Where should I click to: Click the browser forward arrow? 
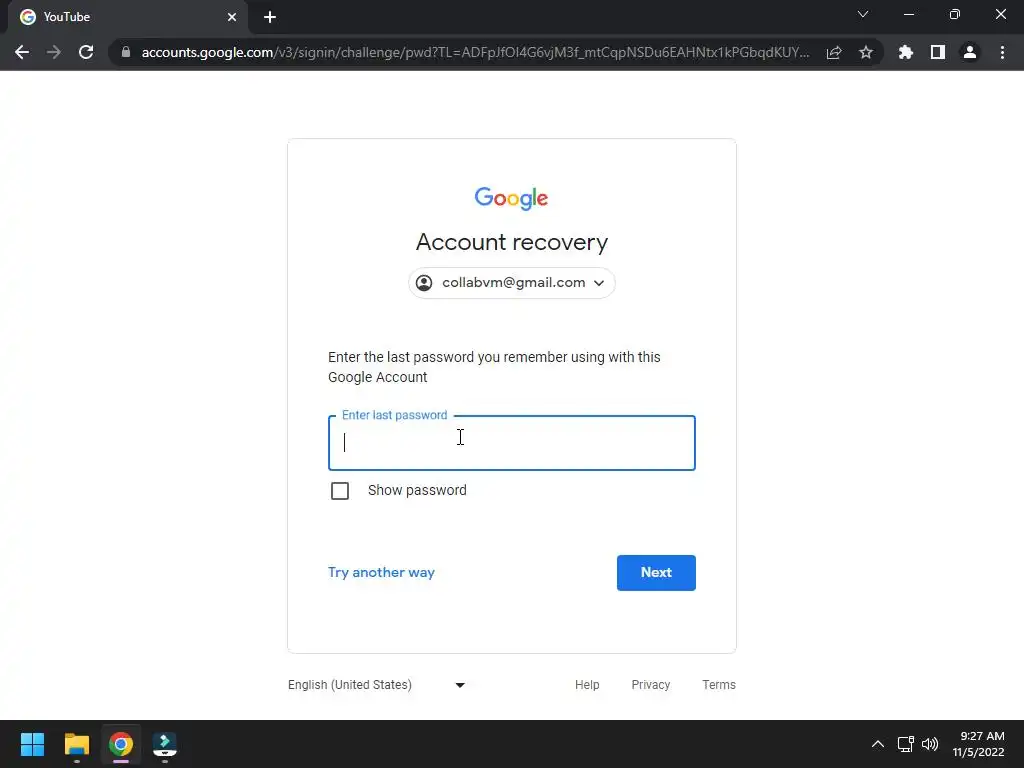pos(54,52)
